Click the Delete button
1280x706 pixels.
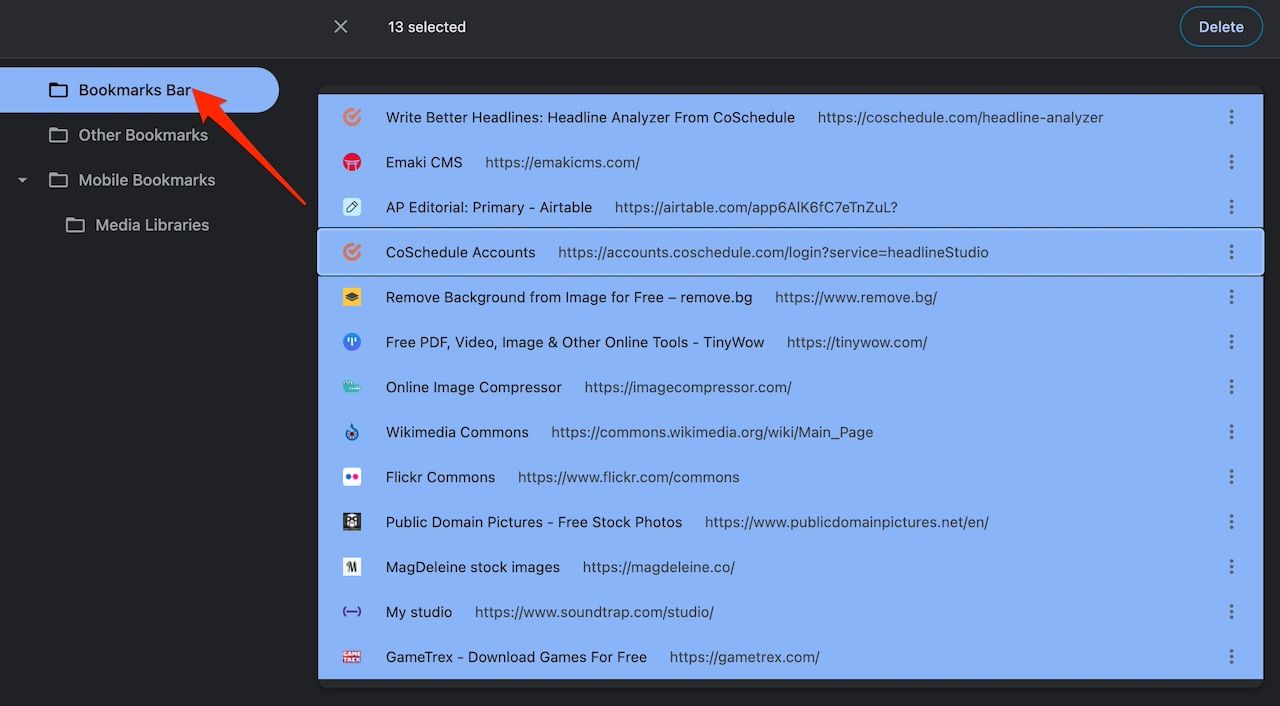click(x=1220, y=27)
